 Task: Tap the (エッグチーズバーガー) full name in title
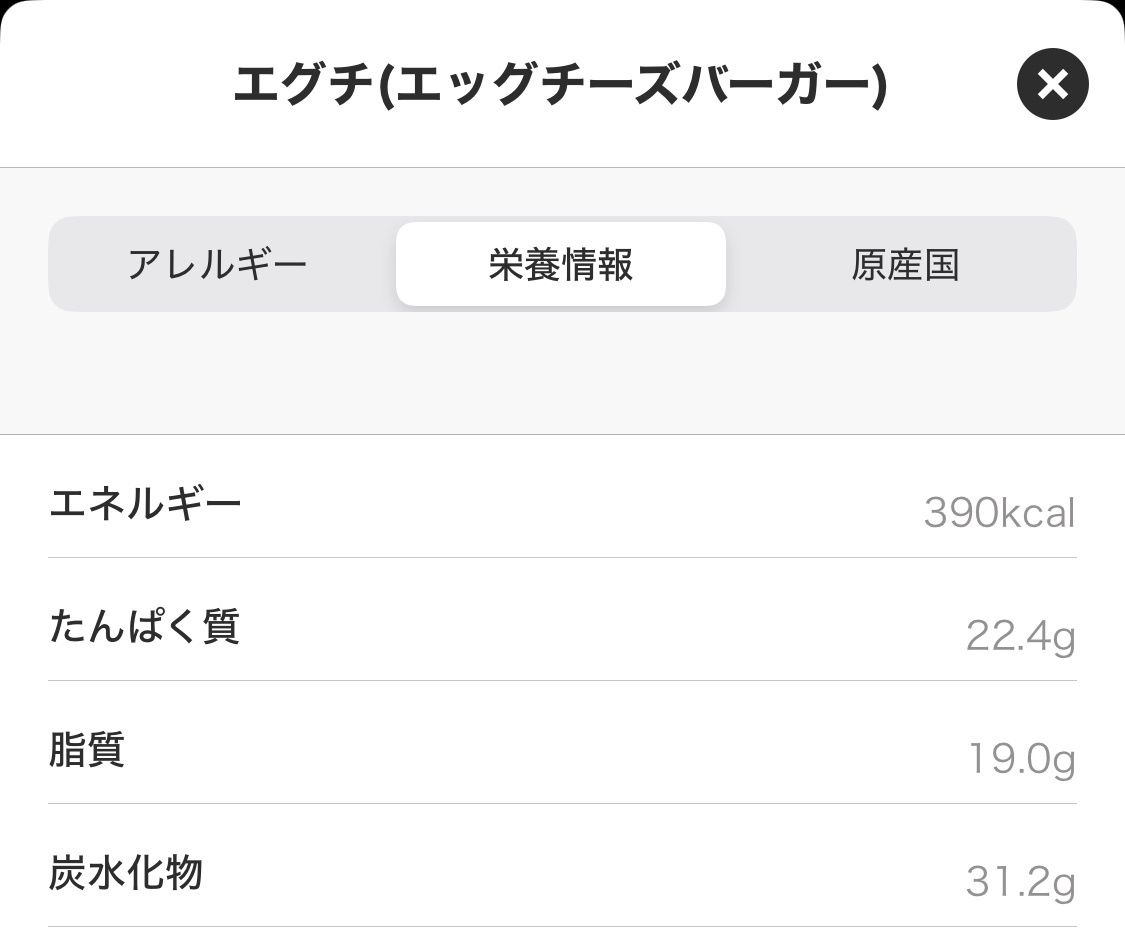coord(633,86)
